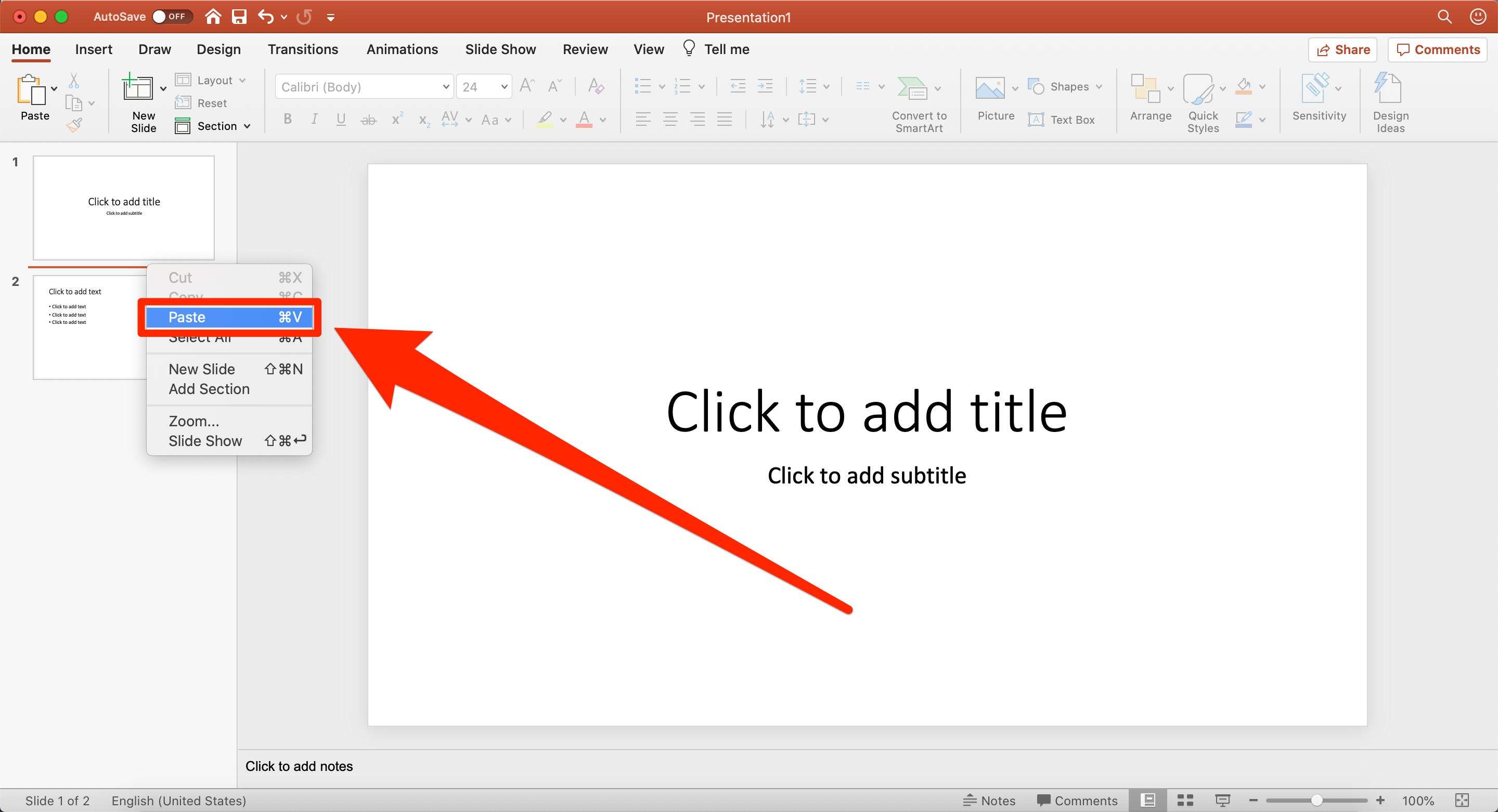Select New Slide from context menu
1498x812 pixels.
pyautogui.click(x=201, y=369)
